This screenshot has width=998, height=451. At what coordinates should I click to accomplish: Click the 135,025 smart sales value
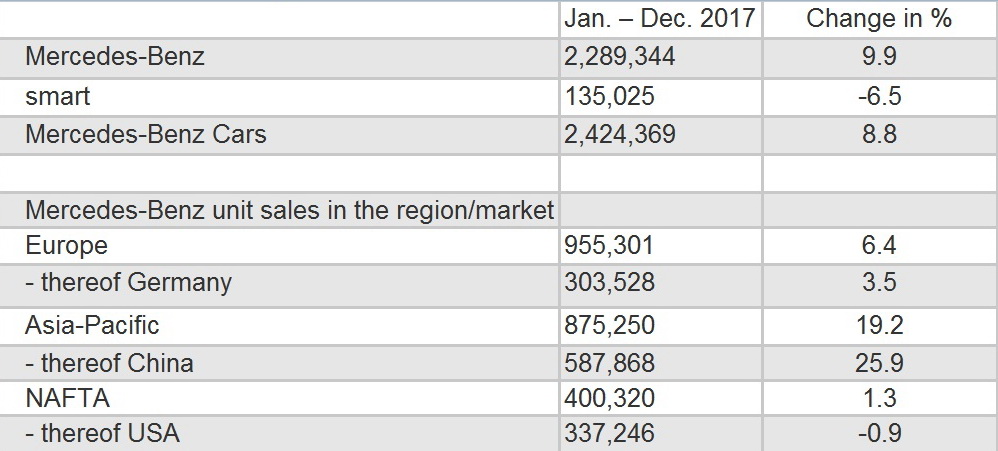[x=609, y=96]
